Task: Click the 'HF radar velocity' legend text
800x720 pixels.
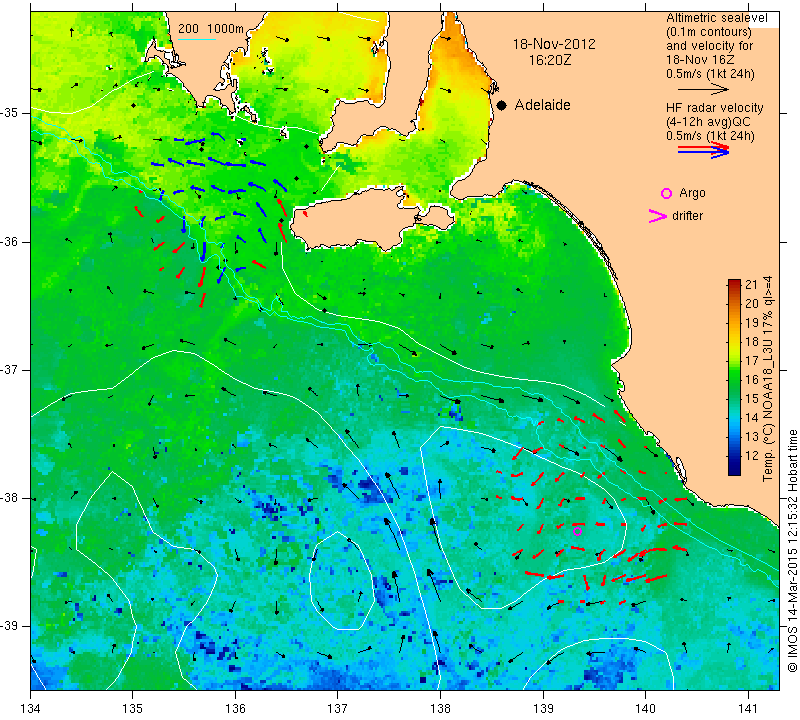Action: [714, 108]
